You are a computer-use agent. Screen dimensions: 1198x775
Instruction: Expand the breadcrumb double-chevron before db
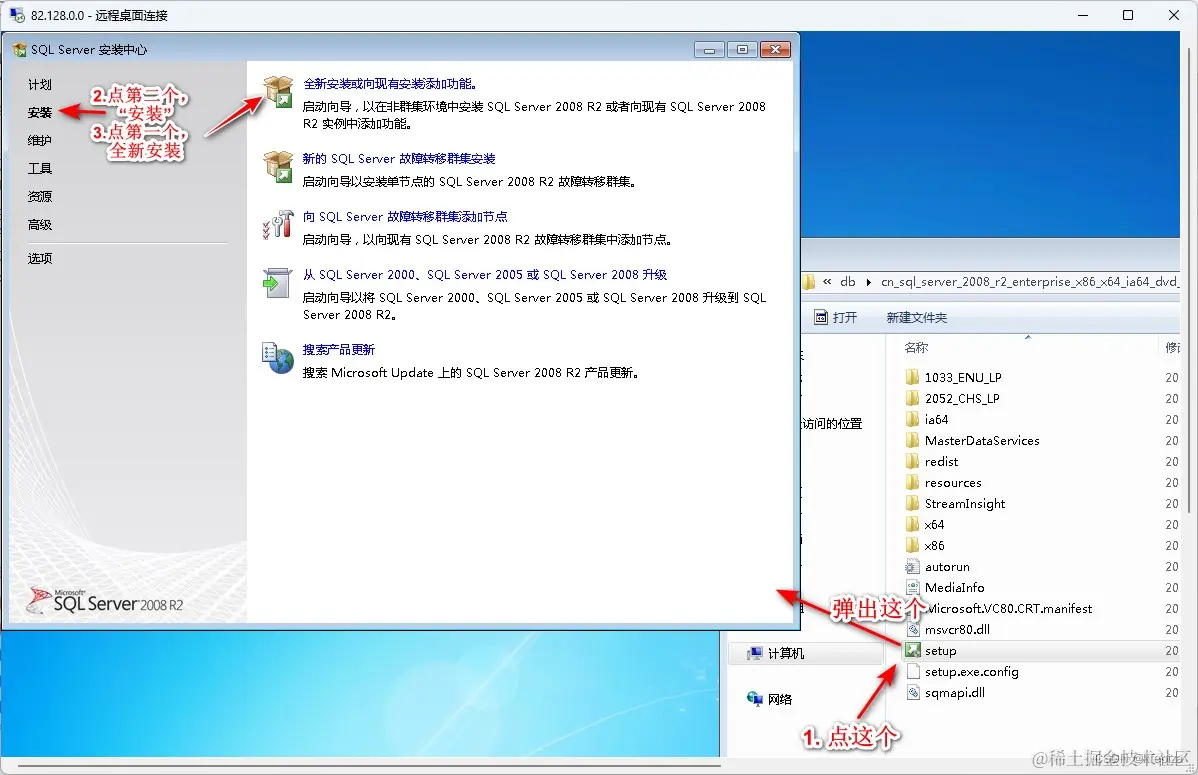tap(827, 282)
